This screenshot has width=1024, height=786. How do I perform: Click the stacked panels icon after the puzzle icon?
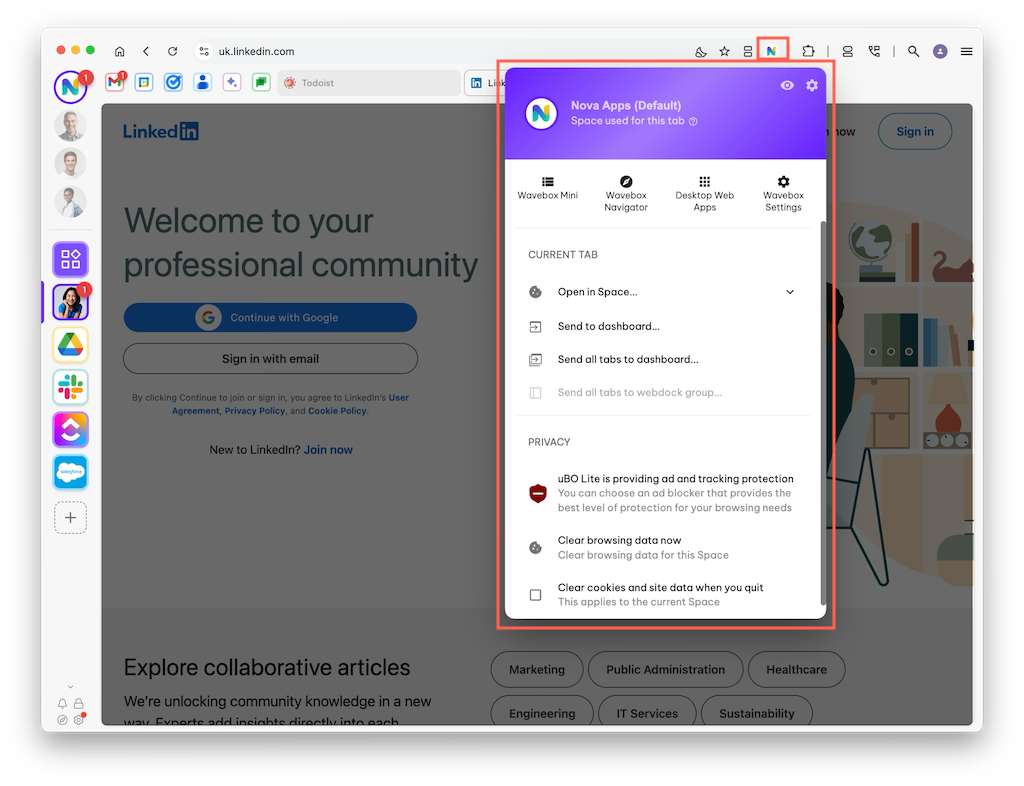tap(848, 51)
